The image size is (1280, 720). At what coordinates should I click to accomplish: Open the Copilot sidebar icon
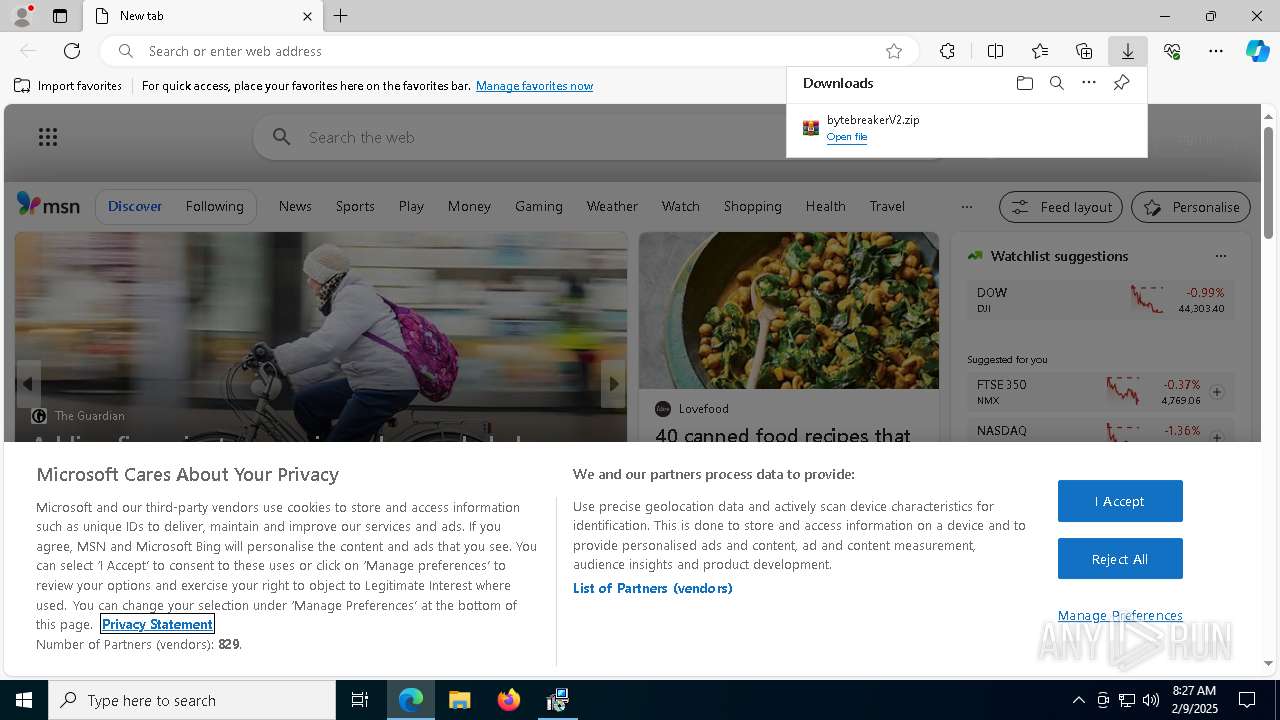[x=1257, y=51]
